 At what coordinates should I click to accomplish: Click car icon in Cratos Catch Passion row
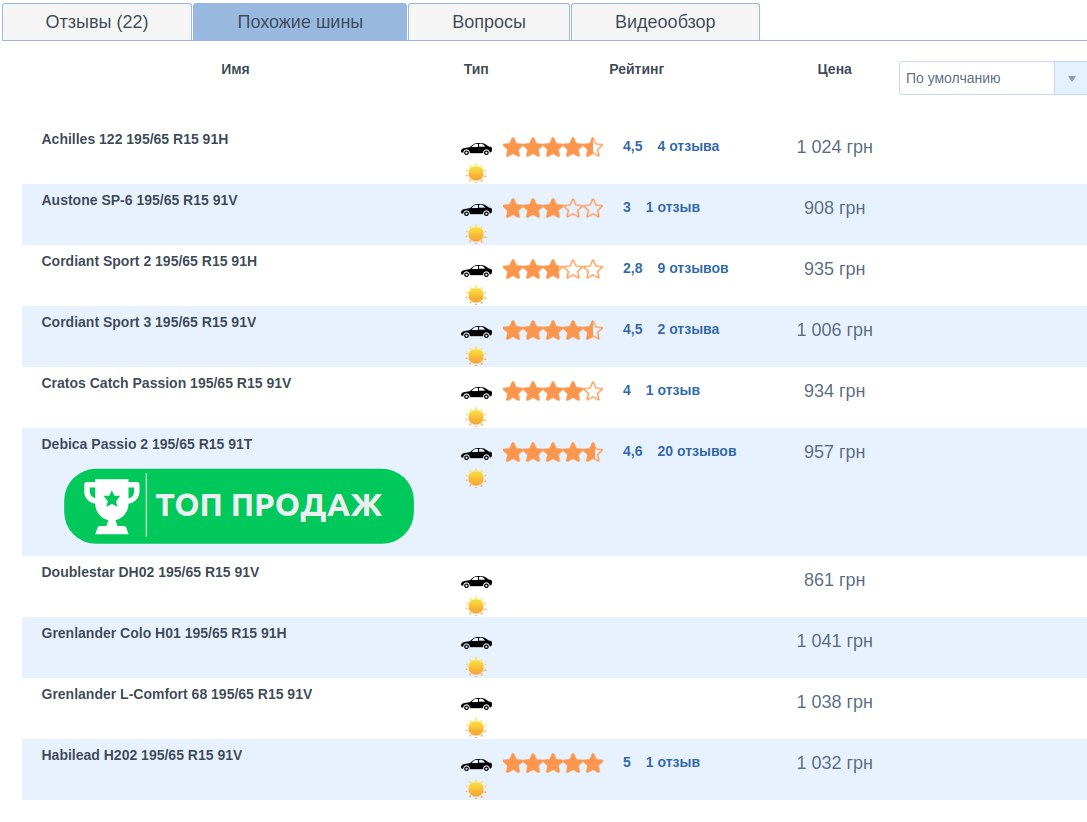(x=476, y=392)
